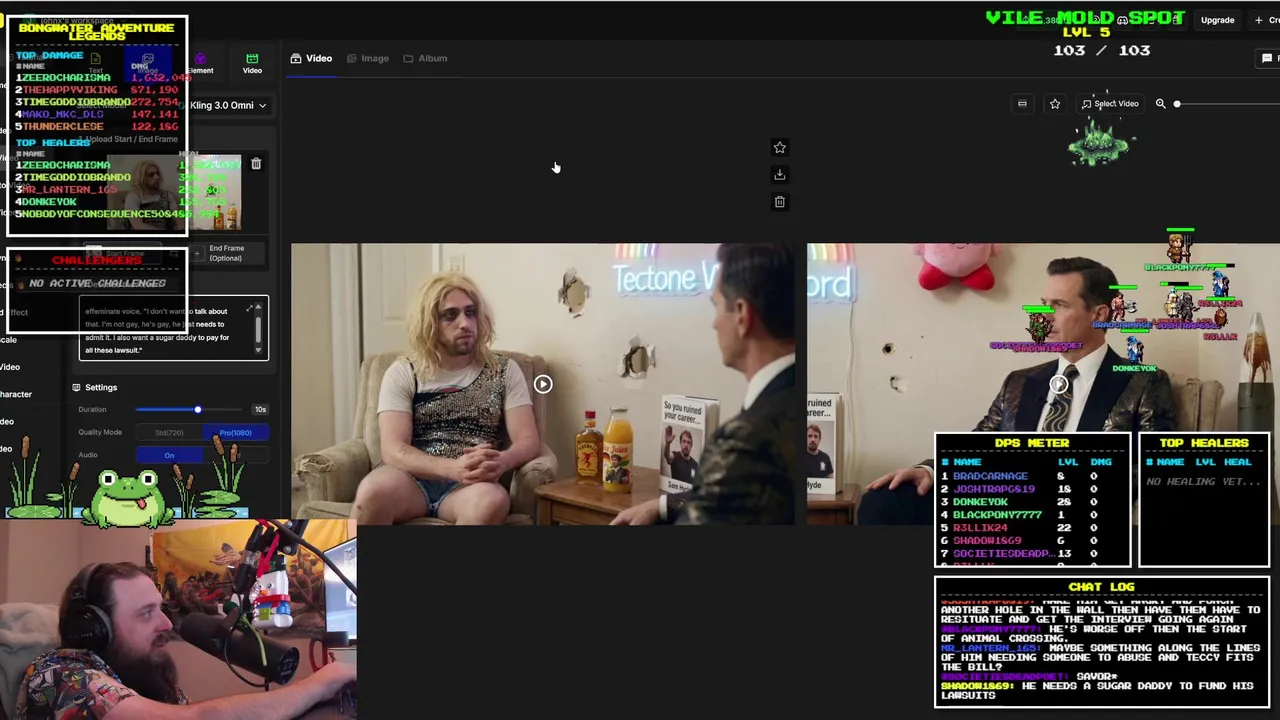Set quality mode to Std(720)
Image resolution: width=1280 pixels, height=720 pixels.
(169, 432)
